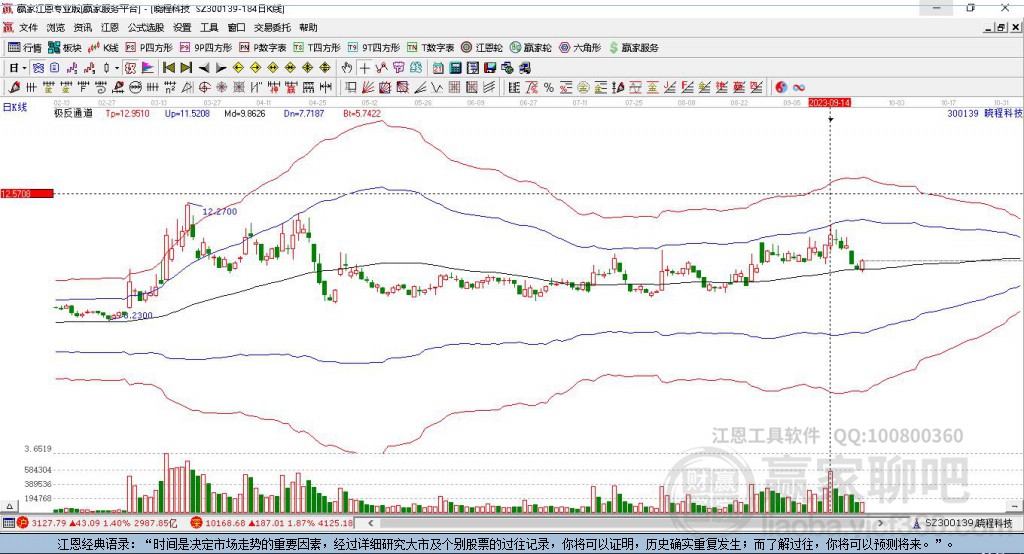Open the 文件 menu

click(28, 27)
